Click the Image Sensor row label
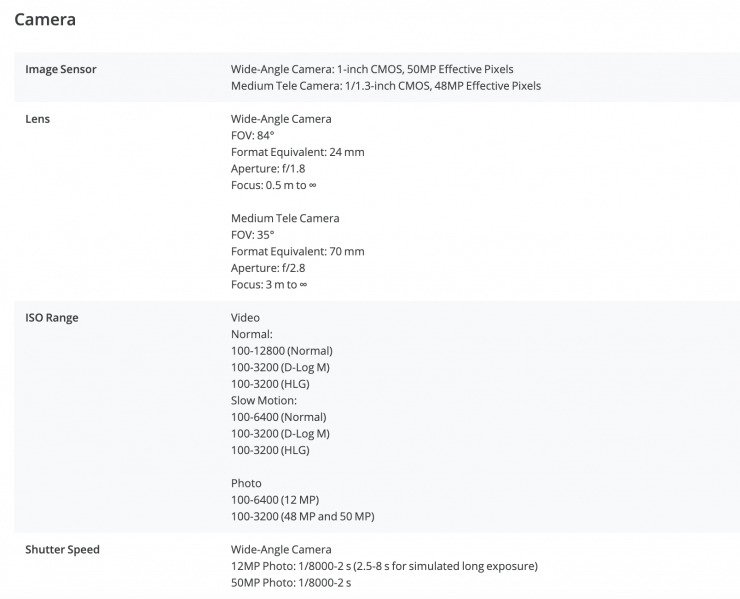 tap(61, 69)
